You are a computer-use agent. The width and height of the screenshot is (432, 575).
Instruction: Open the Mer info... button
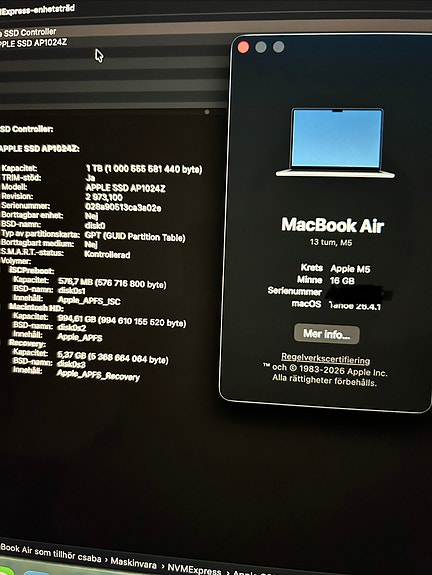point(326,334)
